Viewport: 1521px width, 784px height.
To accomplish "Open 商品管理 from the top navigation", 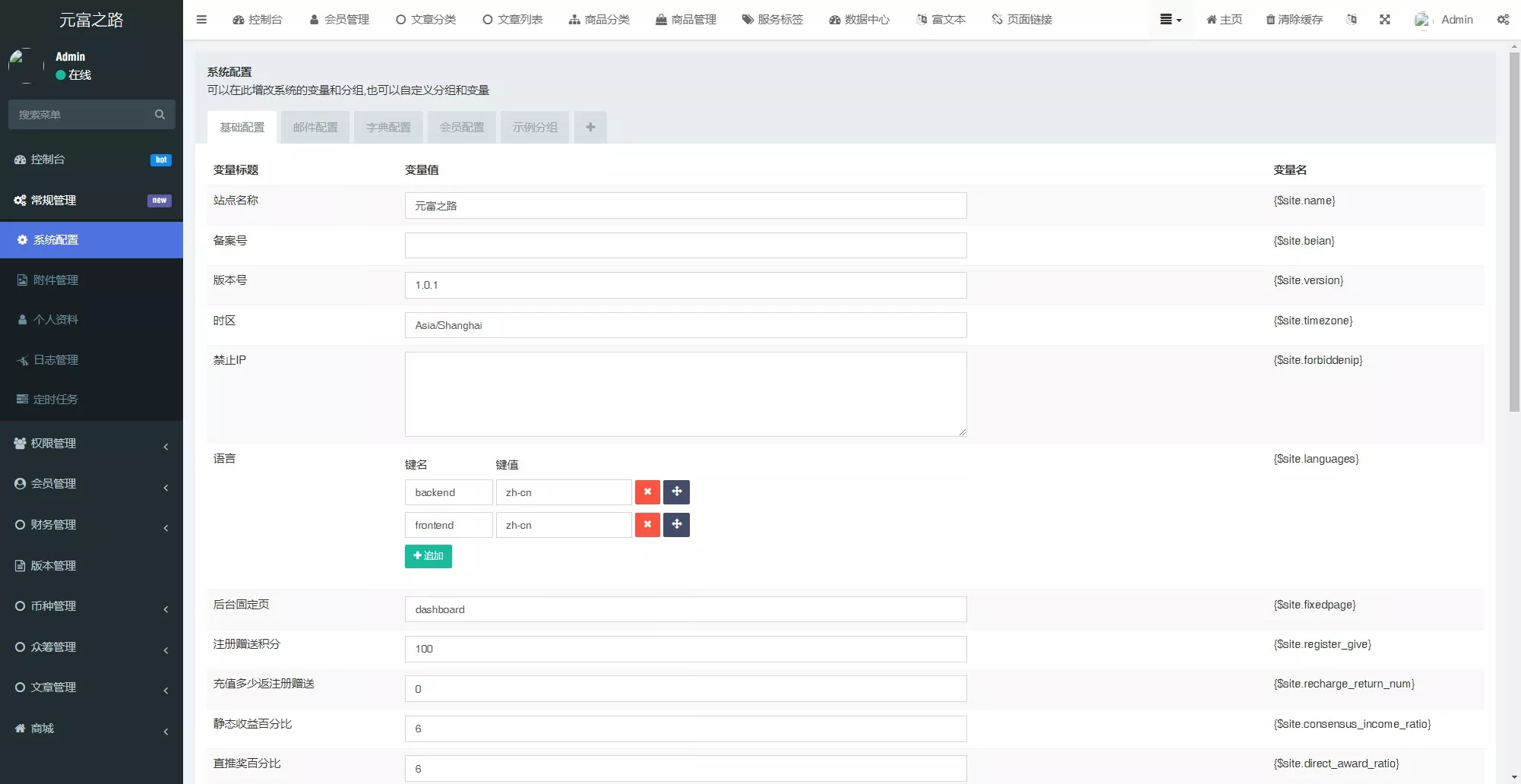I will click(685, 20).
